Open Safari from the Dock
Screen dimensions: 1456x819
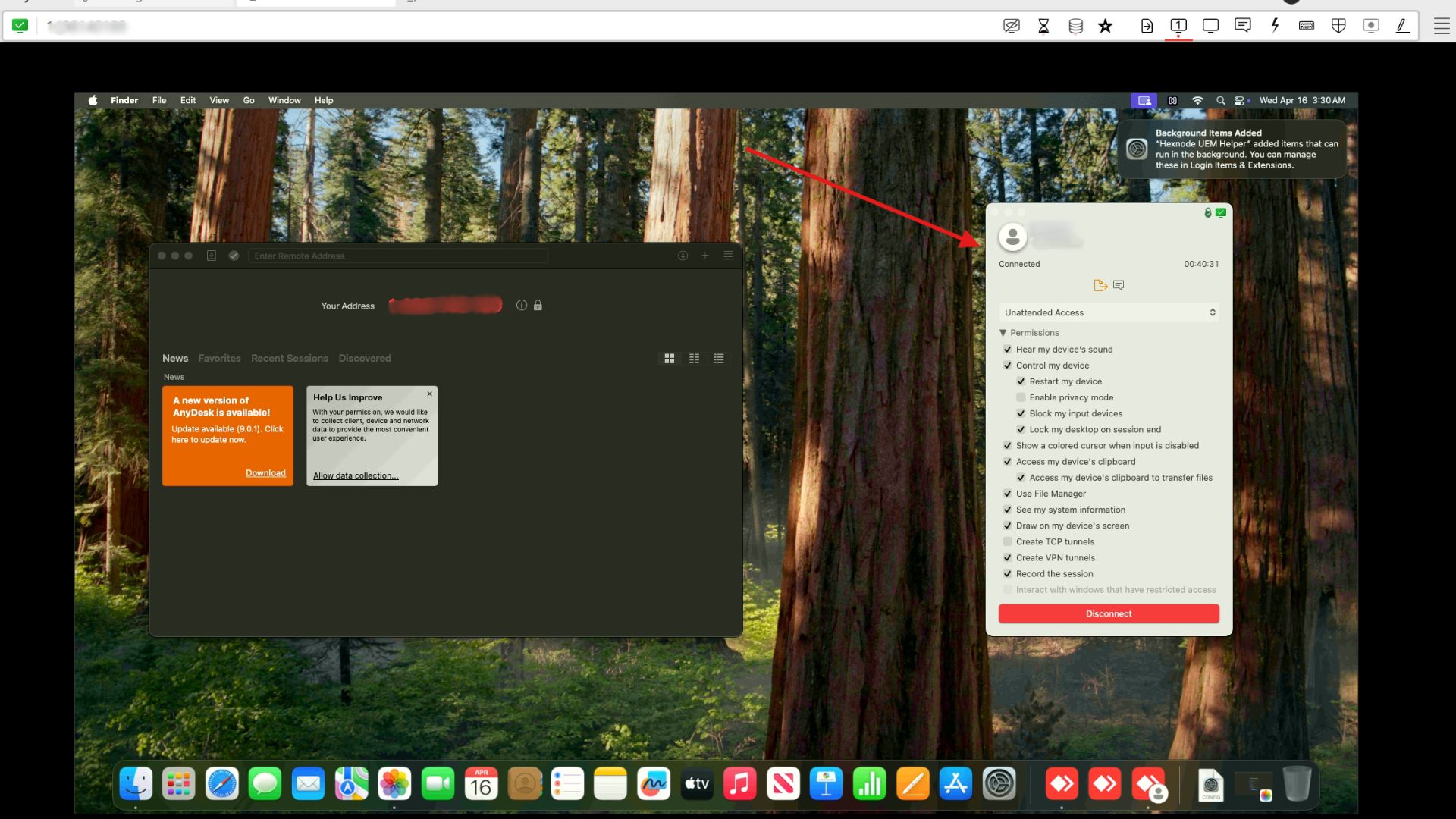pyautogui.click(x=222, y=783)
